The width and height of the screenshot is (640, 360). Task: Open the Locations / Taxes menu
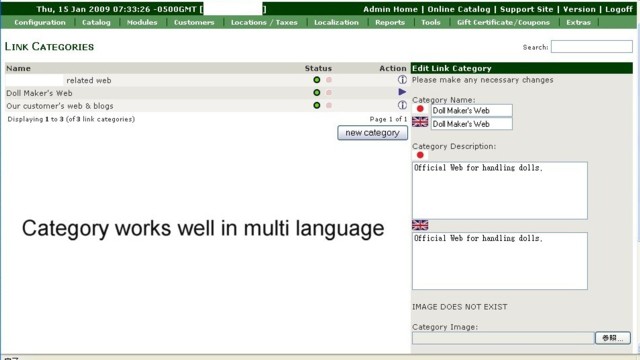264,22
